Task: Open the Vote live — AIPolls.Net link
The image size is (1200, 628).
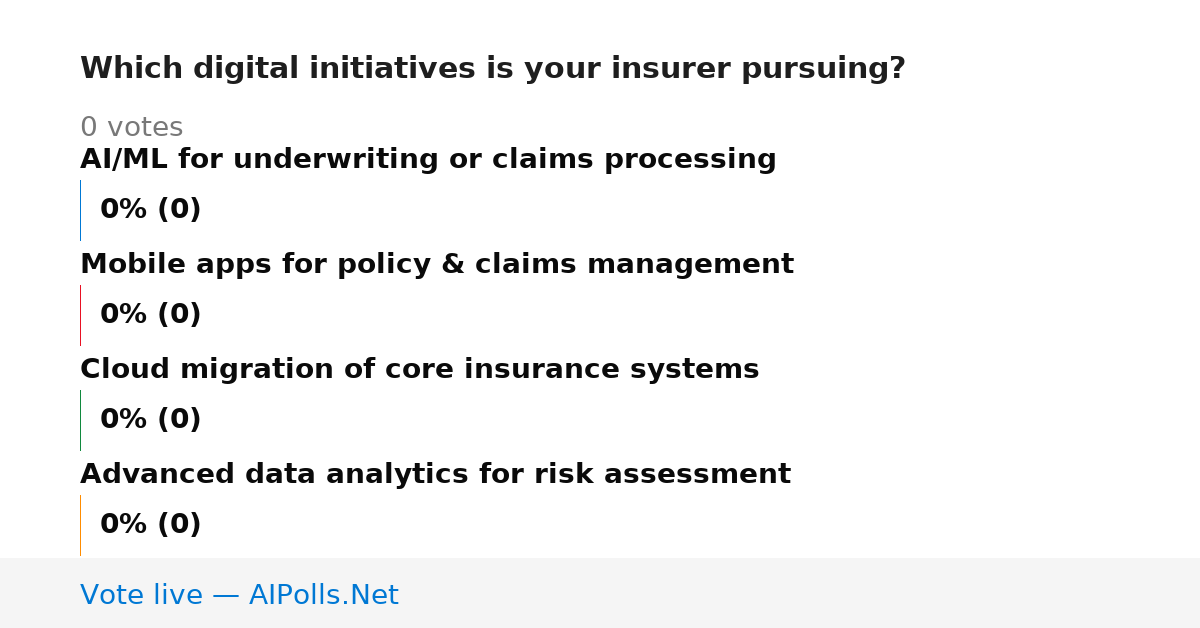Action: (239, 595)
